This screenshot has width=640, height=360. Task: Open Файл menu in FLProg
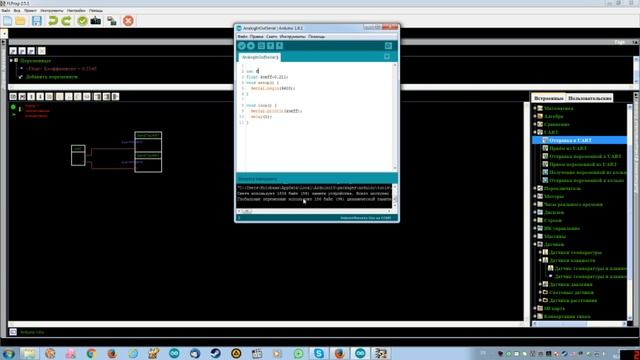tap(6, 10)
